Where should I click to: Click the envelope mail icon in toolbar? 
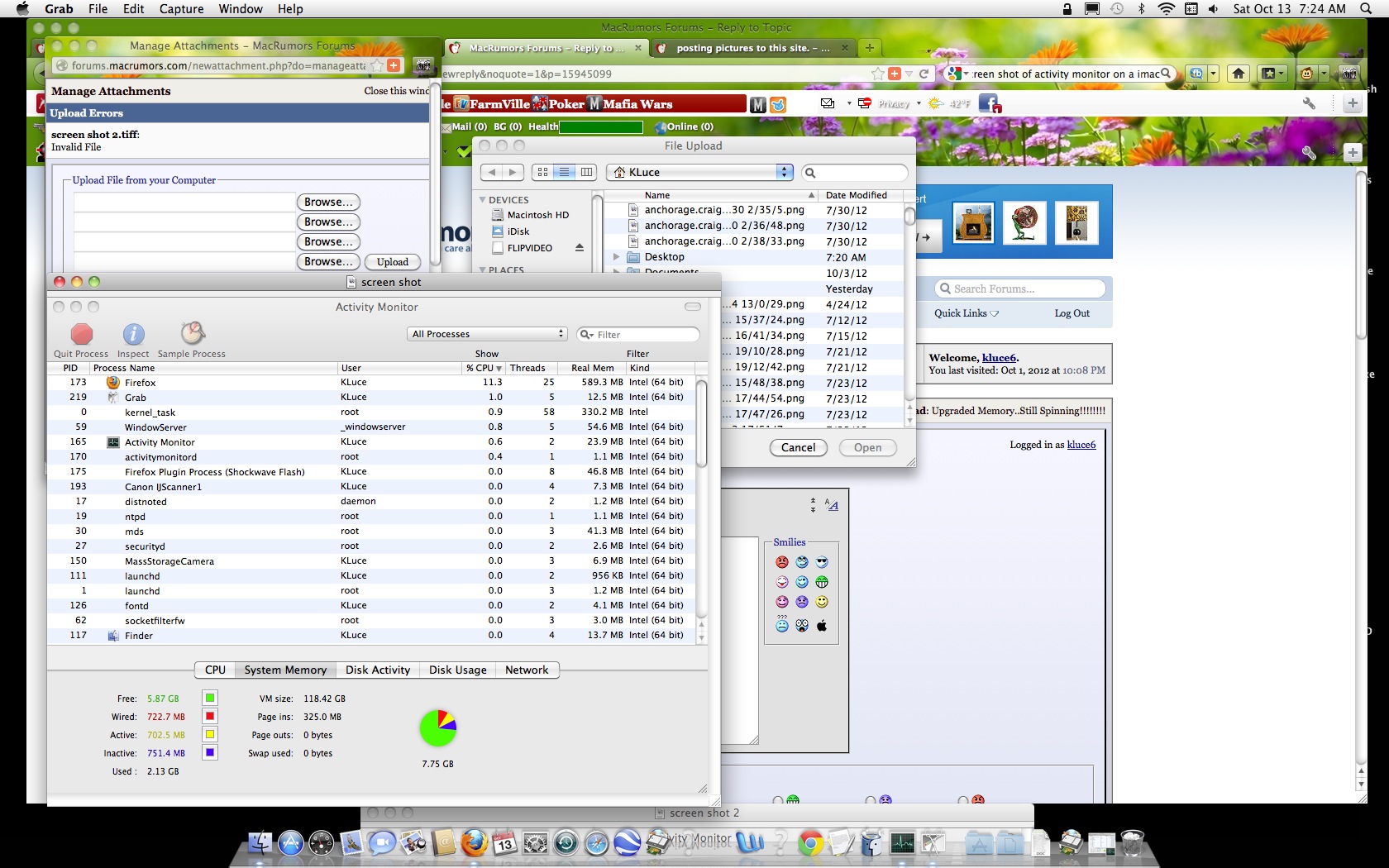pos(828,103)
